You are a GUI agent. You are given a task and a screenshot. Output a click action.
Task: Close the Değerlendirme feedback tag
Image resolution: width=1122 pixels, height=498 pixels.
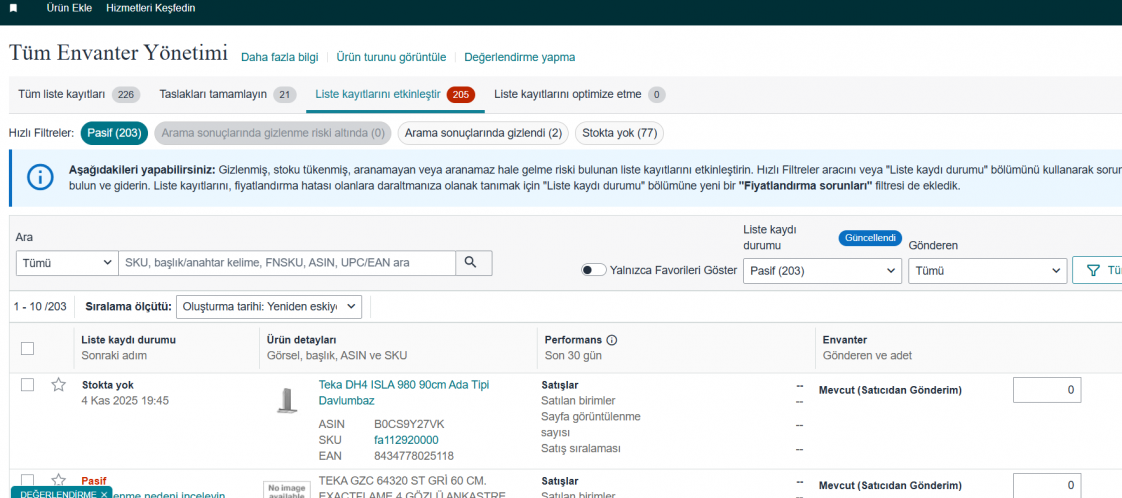104,494
